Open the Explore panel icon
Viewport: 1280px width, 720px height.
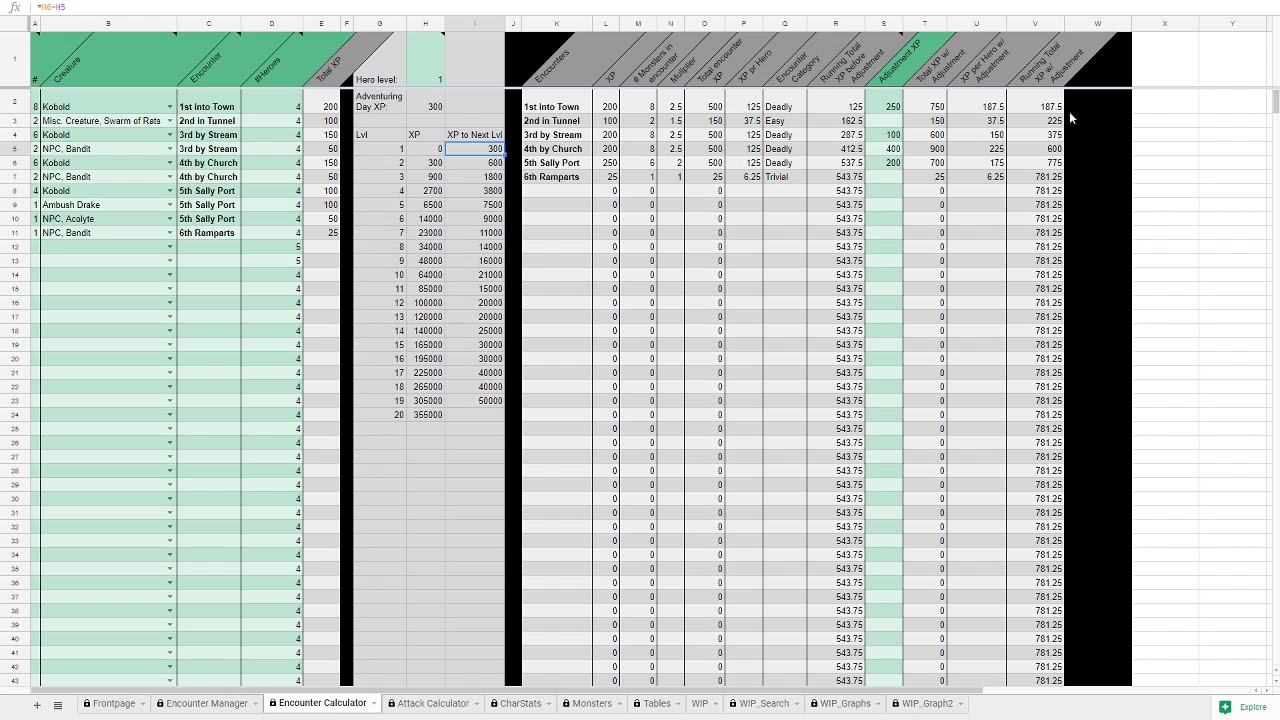click(1225, 707)
